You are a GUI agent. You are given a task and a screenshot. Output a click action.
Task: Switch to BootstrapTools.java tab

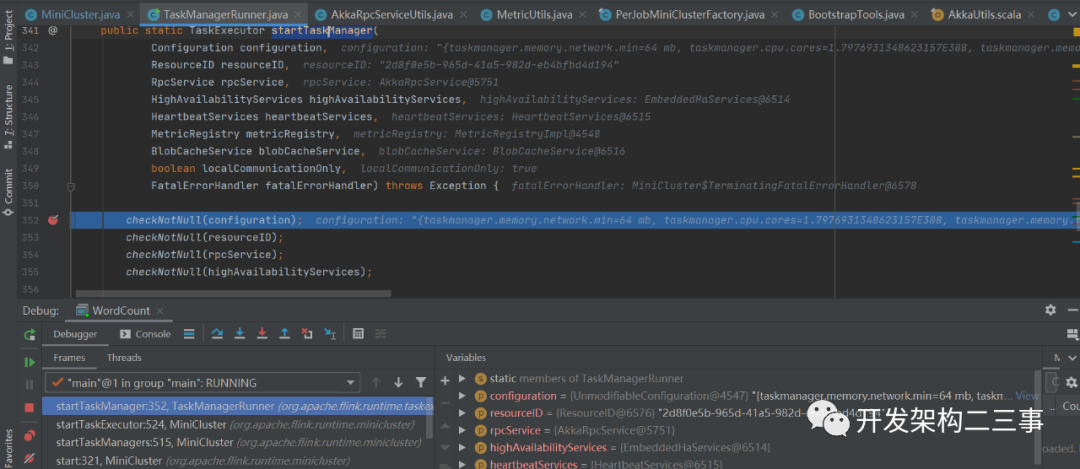(856, 14)
